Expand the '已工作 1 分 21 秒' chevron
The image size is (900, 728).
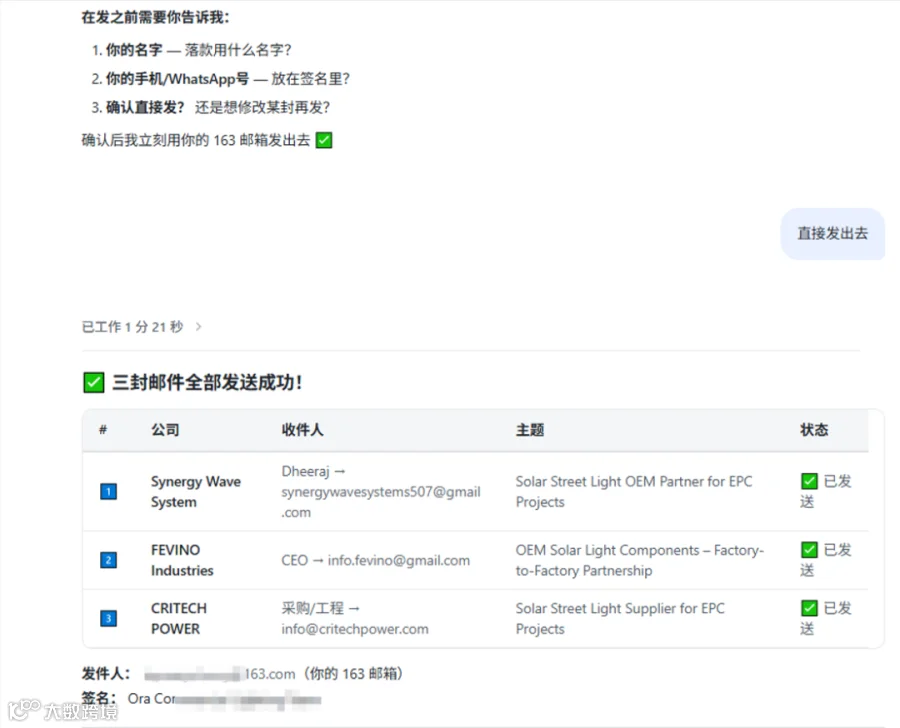199,327
